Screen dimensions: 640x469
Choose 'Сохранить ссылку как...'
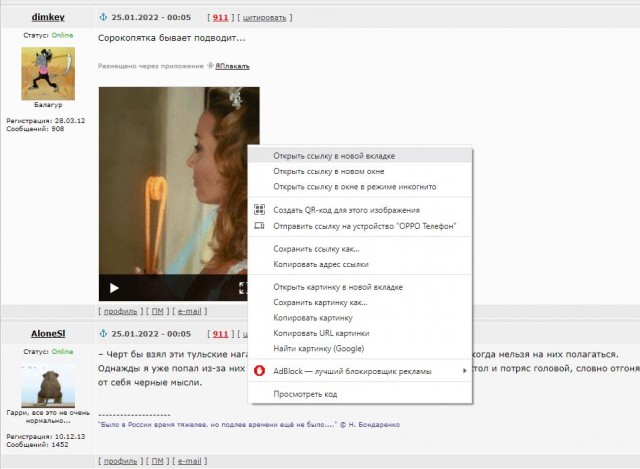click(x=360, y=249)
